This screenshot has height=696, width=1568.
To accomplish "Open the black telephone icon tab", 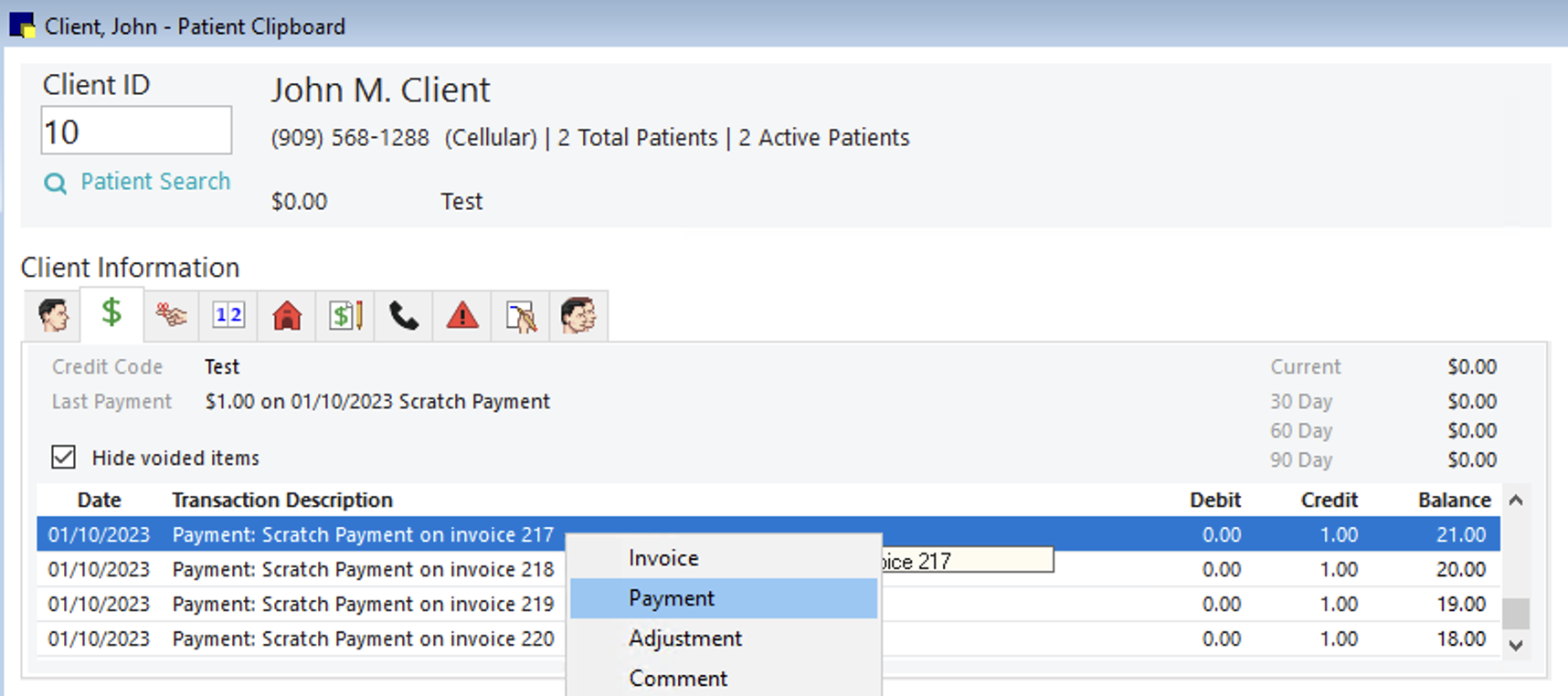I will 404,316.
